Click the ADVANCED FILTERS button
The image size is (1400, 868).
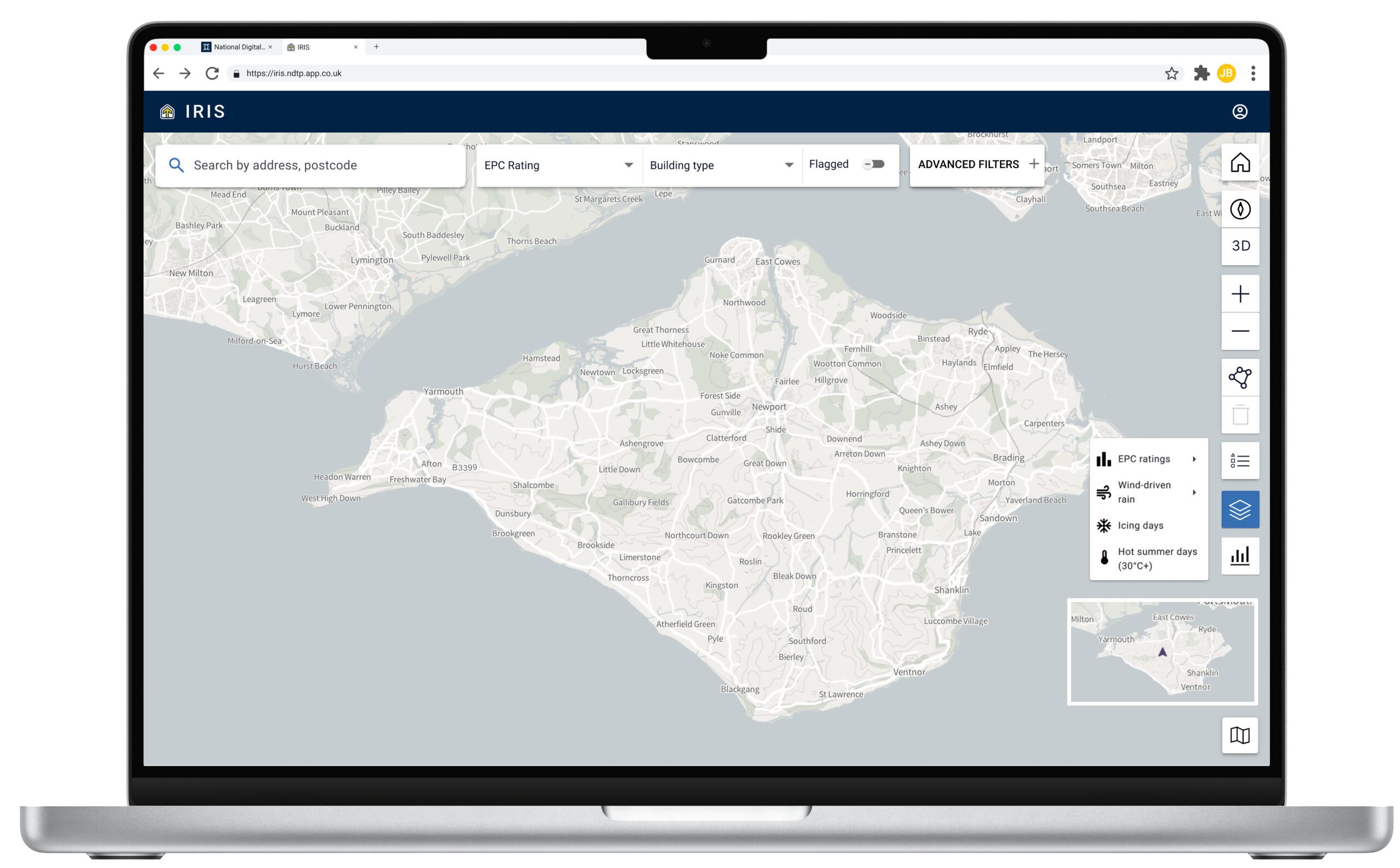pyautogui.click(x=976, y=164)
